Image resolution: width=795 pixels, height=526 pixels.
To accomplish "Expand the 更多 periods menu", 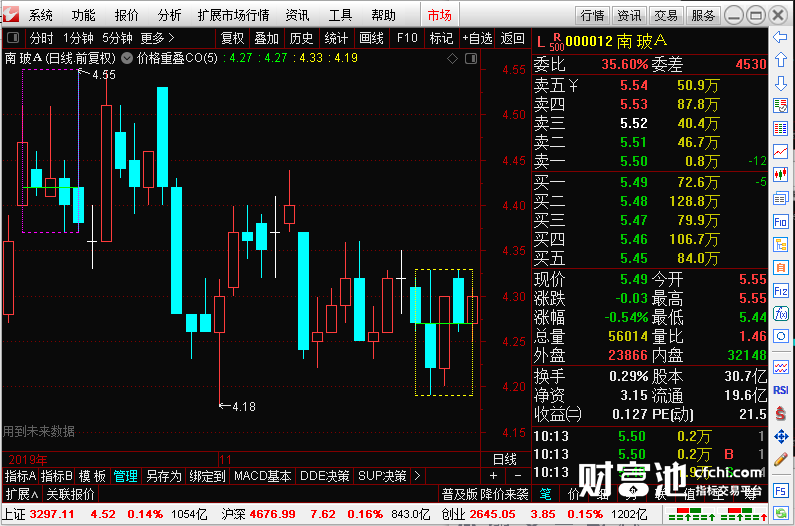I will coord(158,38).
